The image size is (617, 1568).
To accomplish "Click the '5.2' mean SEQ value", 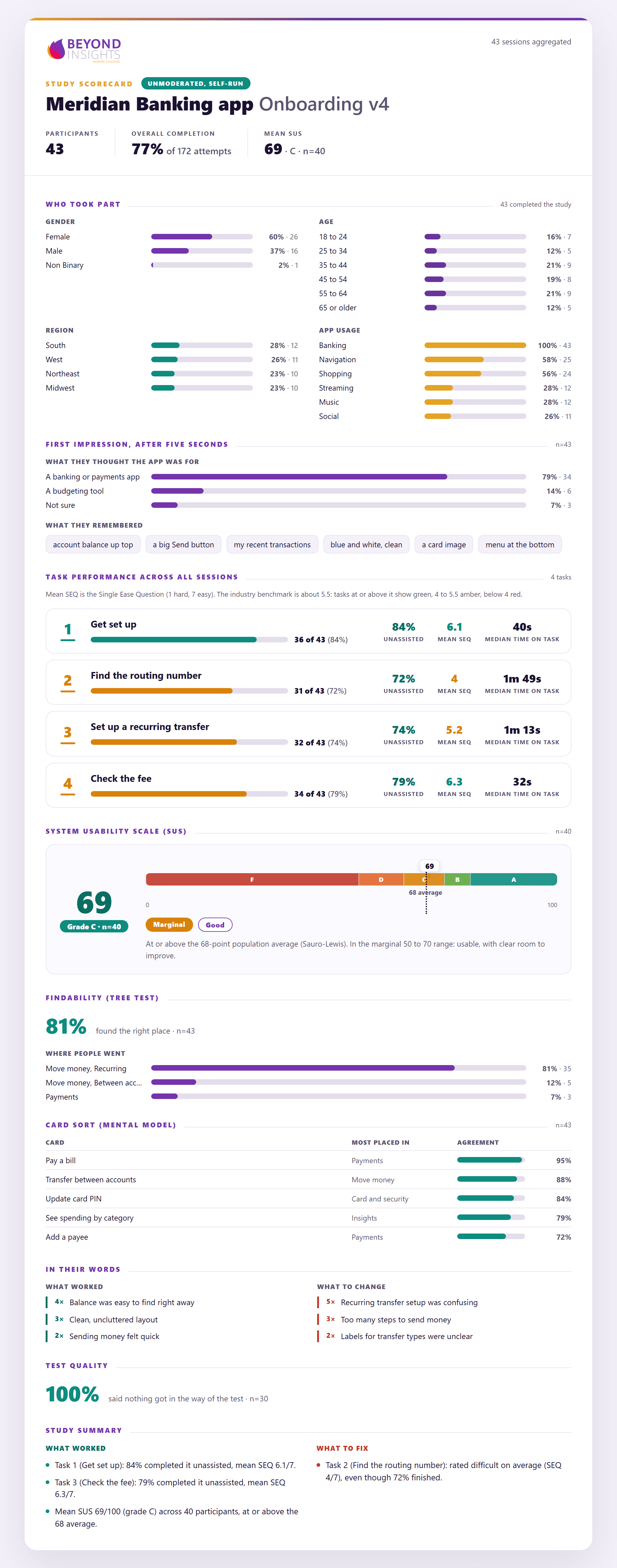I will point(454,730).
